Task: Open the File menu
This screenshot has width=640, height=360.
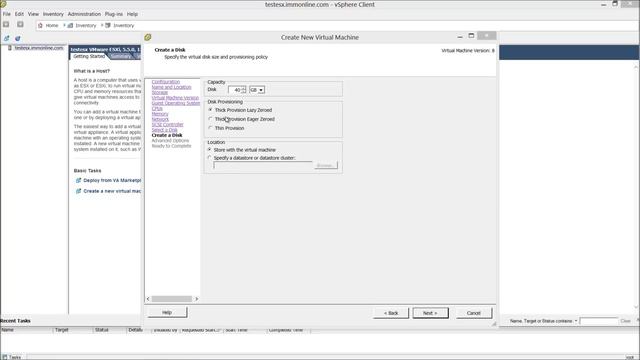Action: pyautogui.click(x=7, y=14)
